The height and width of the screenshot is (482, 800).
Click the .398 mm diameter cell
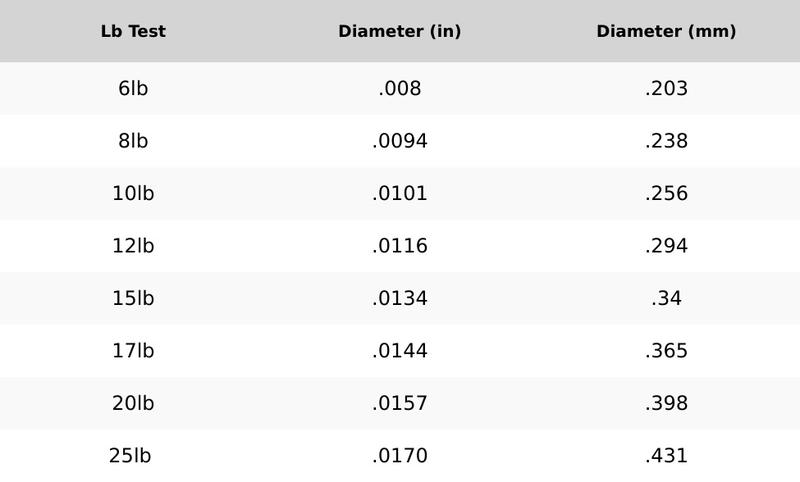coord(666,404)
